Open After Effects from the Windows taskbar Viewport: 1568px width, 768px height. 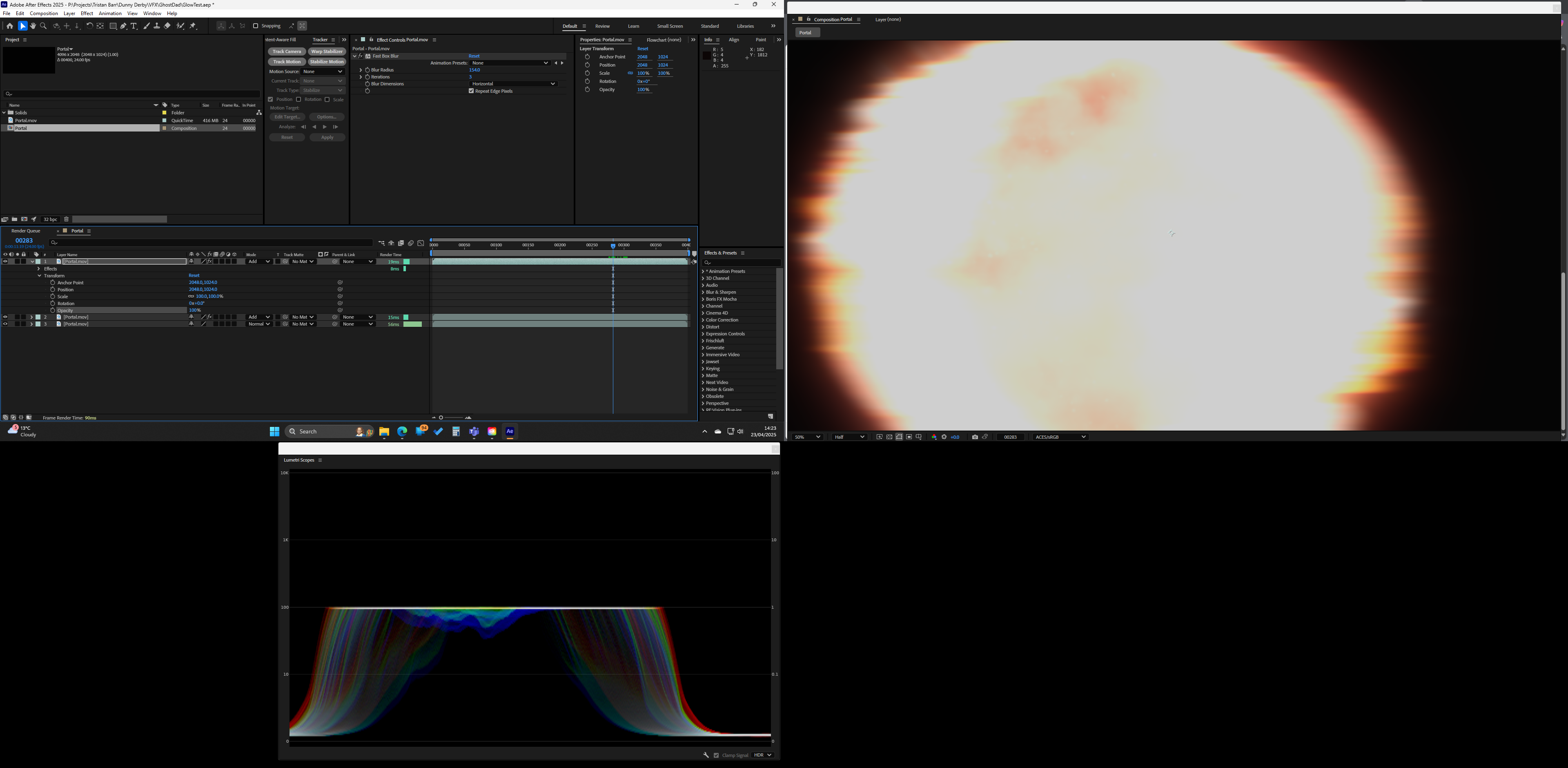(510, 431)
